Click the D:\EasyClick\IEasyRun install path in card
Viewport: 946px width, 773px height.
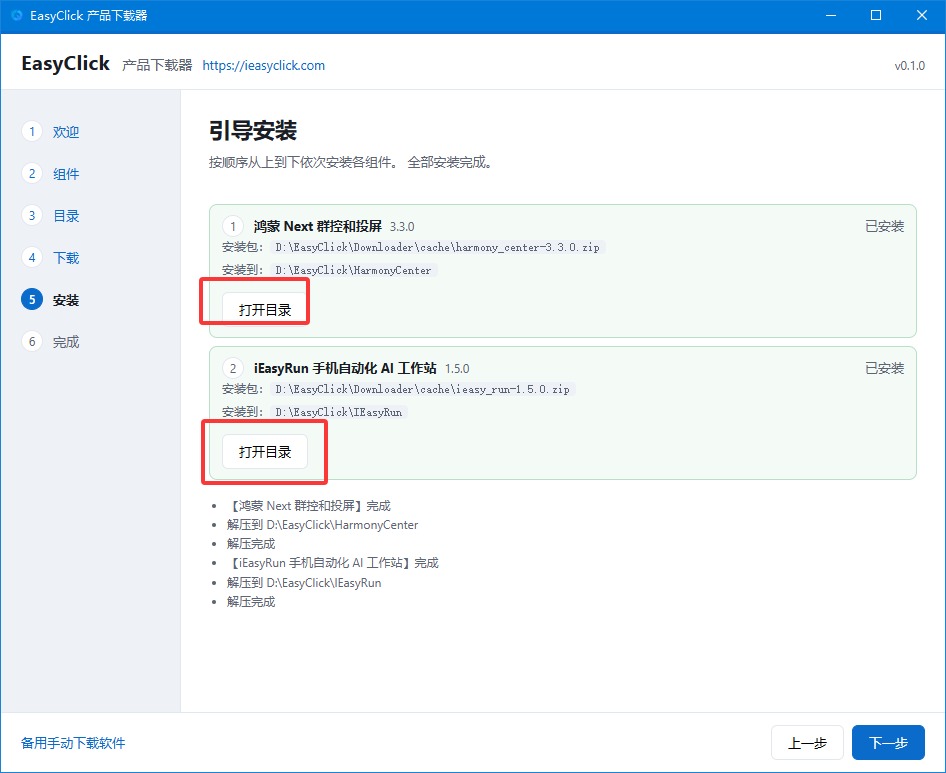pos(338,412)
